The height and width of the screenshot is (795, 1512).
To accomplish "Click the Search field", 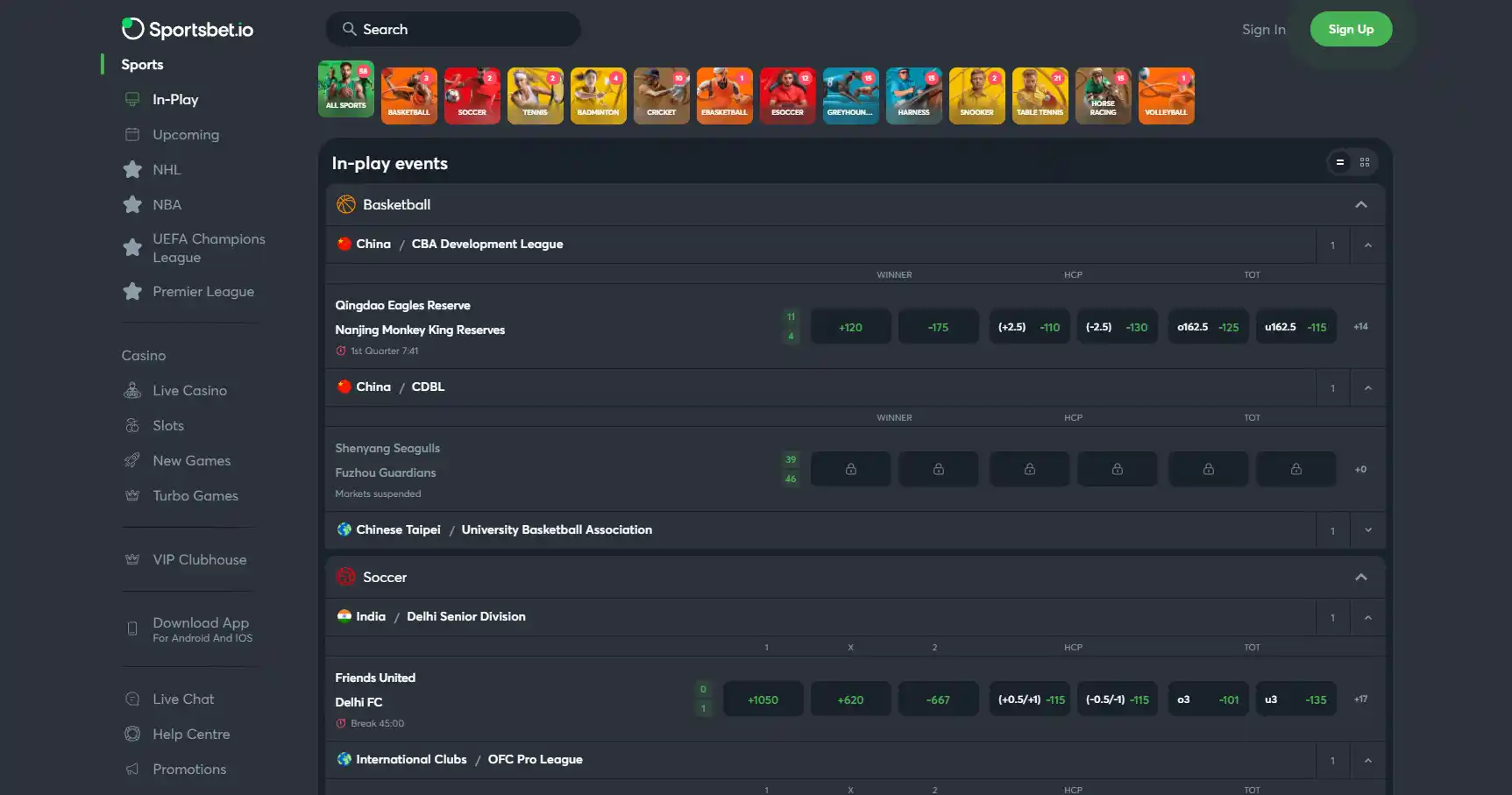I will (453, 29).
